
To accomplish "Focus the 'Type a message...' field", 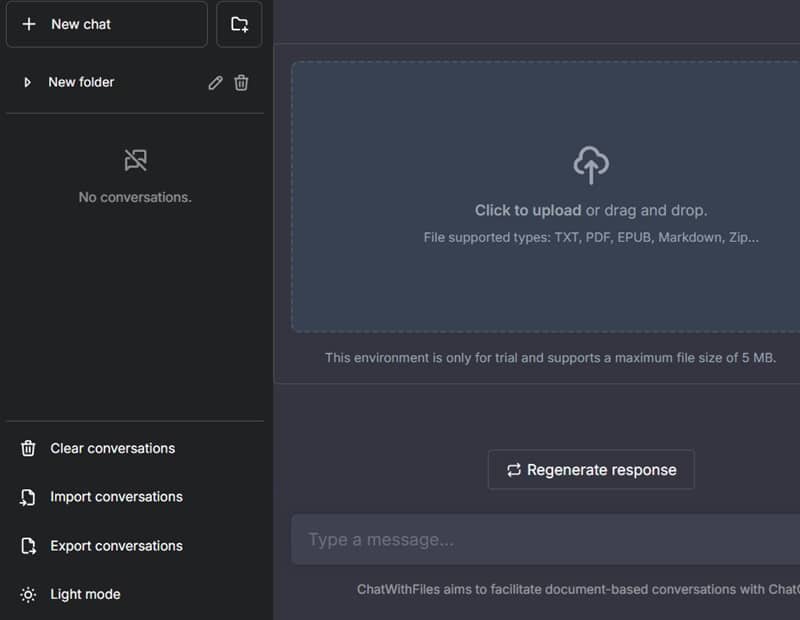I will point(545,539).
